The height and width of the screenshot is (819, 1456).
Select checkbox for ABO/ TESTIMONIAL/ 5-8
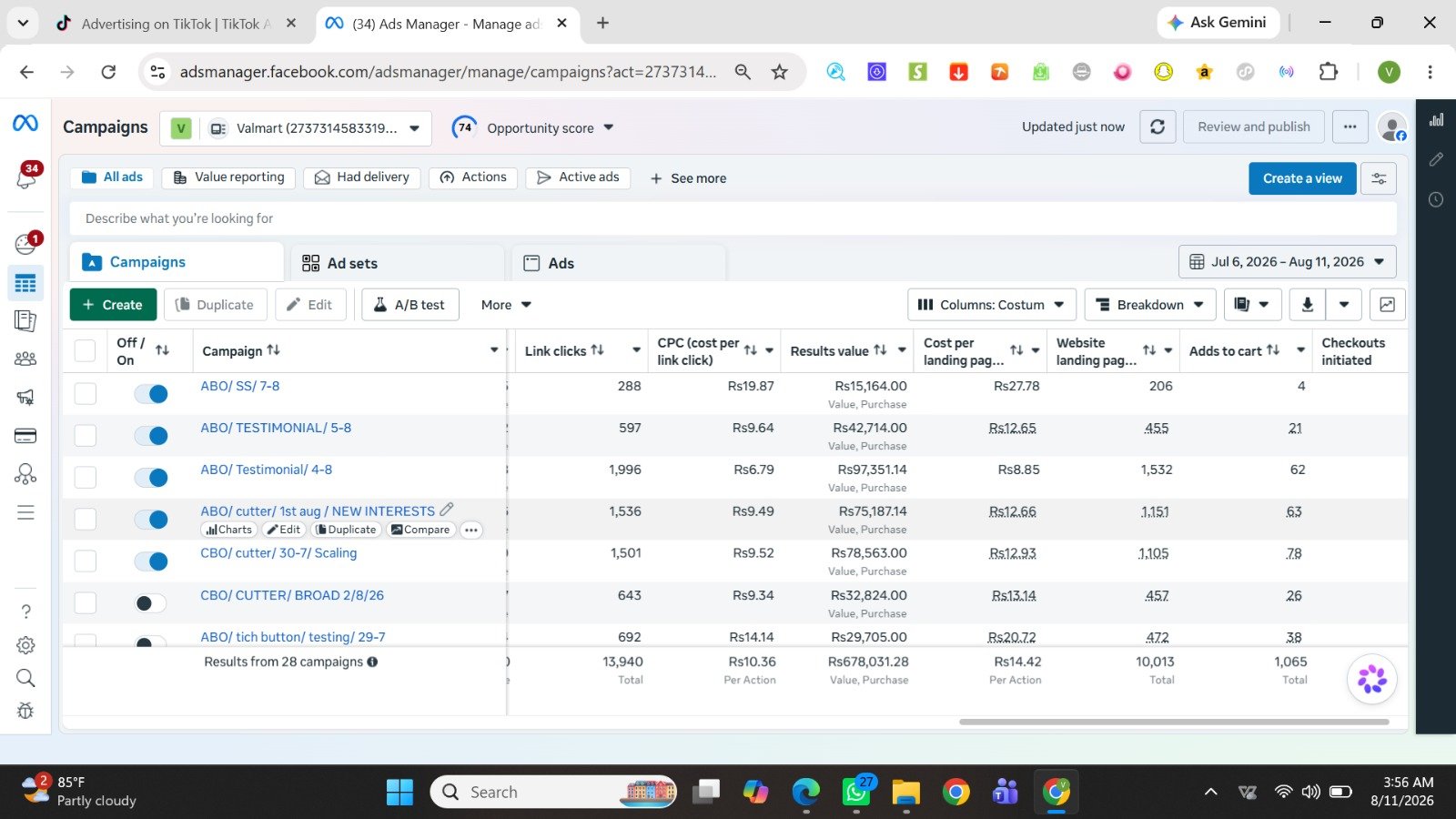(x=85, y=435)
